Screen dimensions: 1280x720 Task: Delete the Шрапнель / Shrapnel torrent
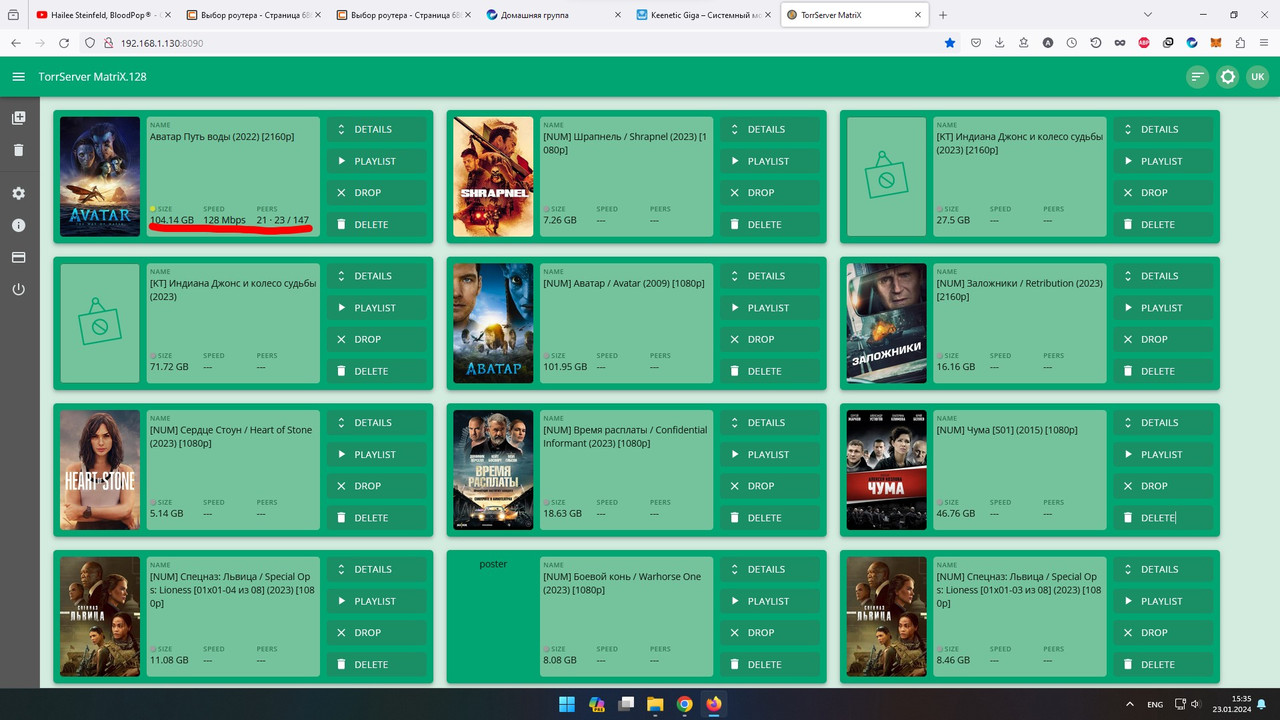(769, 224)
